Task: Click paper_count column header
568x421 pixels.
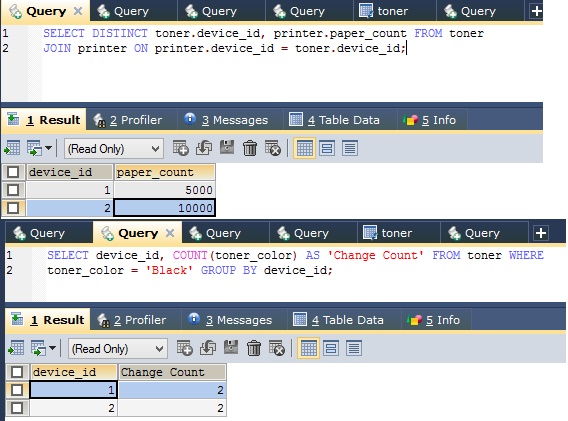Action: tap(165, 172)
